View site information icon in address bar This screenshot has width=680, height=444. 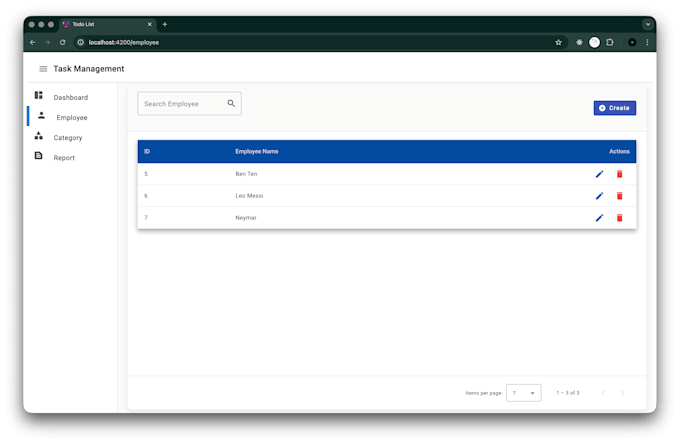coord(80,42)
